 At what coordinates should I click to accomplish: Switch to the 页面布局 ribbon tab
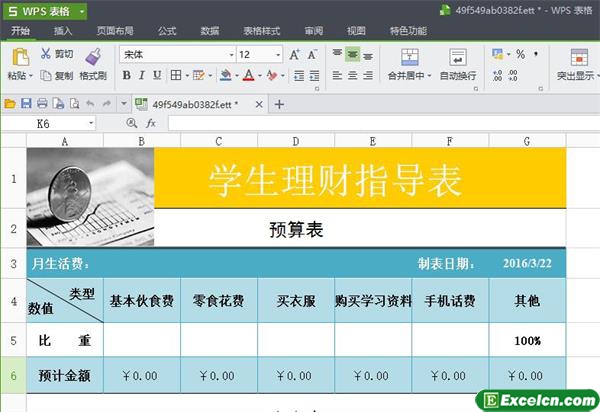coord(115,31)
